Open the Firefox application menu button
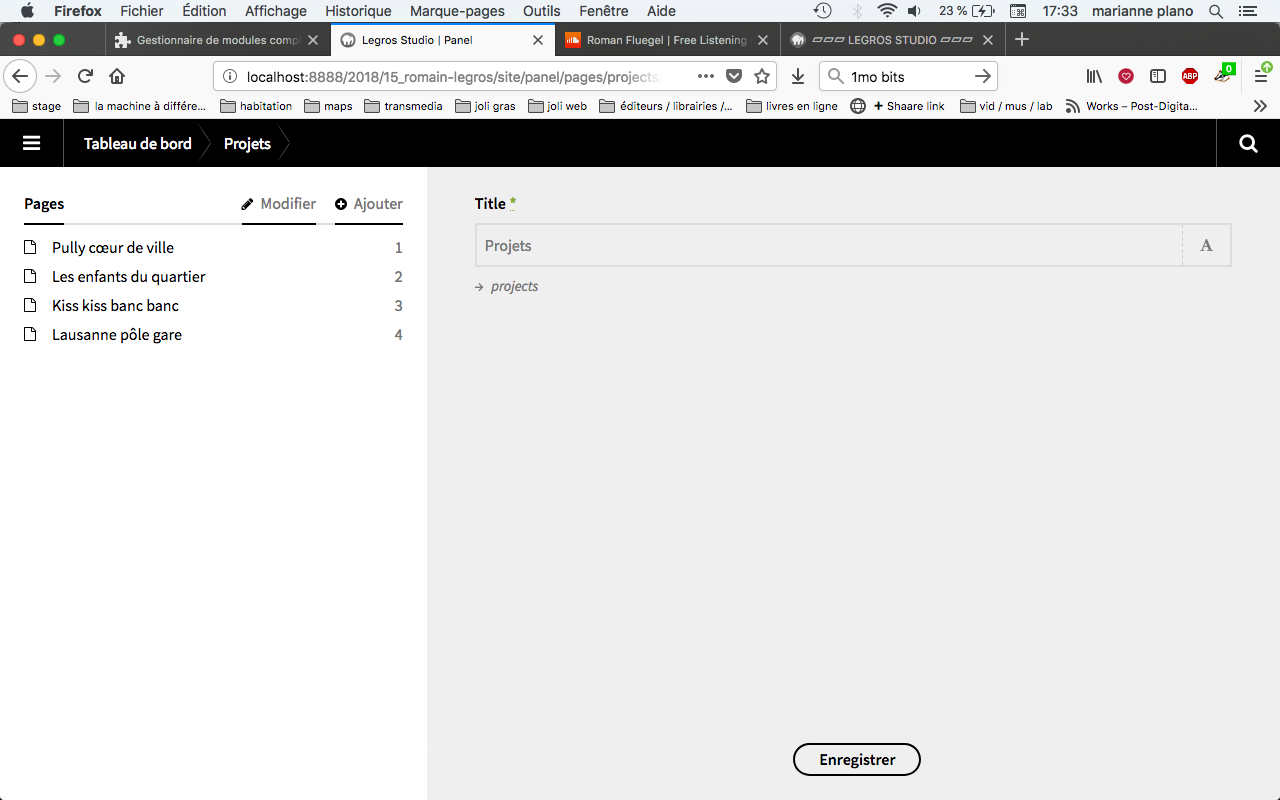 click(x=1261, y=76)
